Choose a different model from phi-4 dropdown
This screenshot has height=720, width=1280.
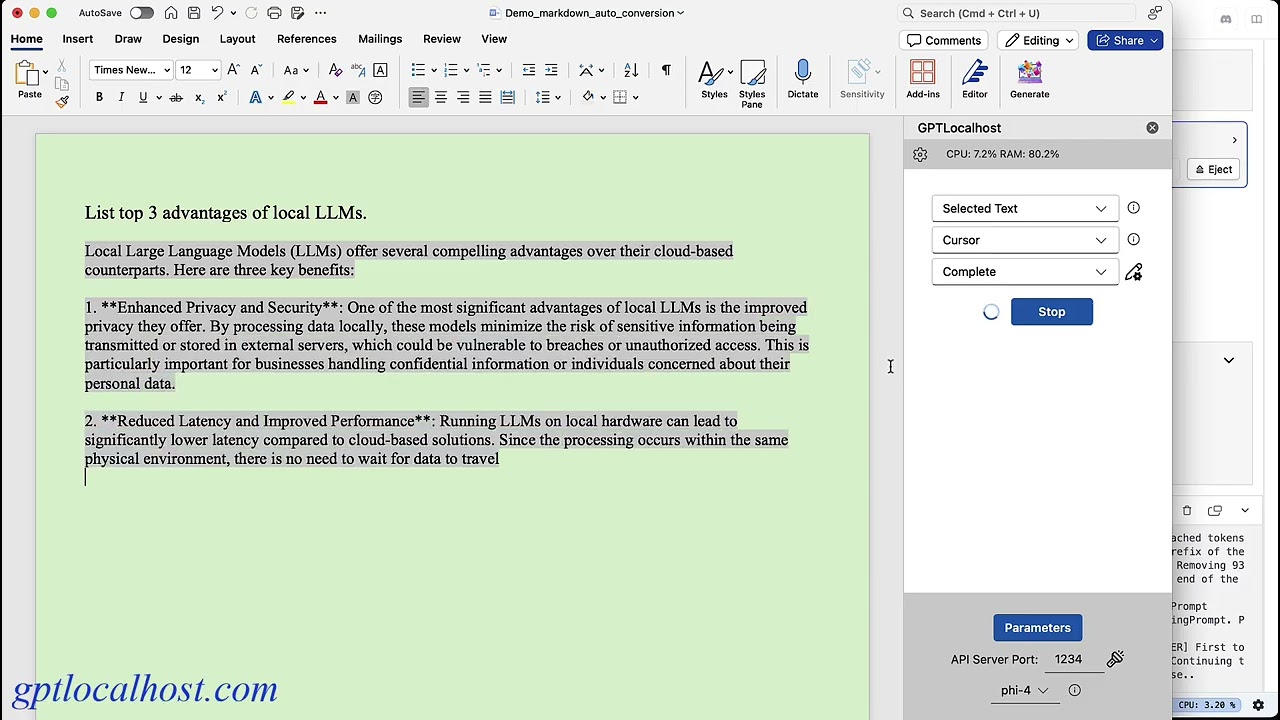1025,690
